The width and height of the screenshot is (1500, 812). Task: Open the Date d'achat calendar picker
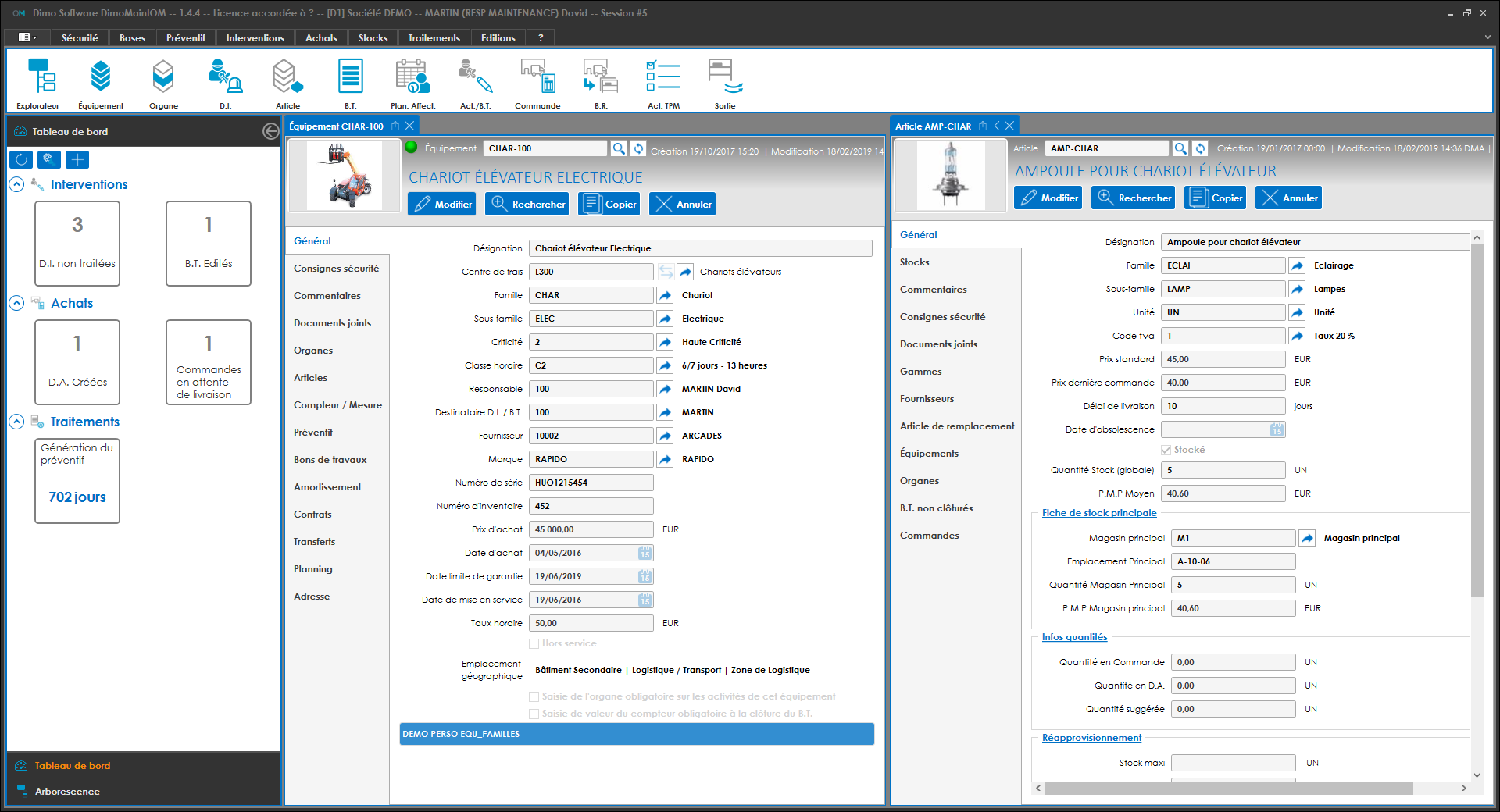pyautogui.click(x=645, y=553)
